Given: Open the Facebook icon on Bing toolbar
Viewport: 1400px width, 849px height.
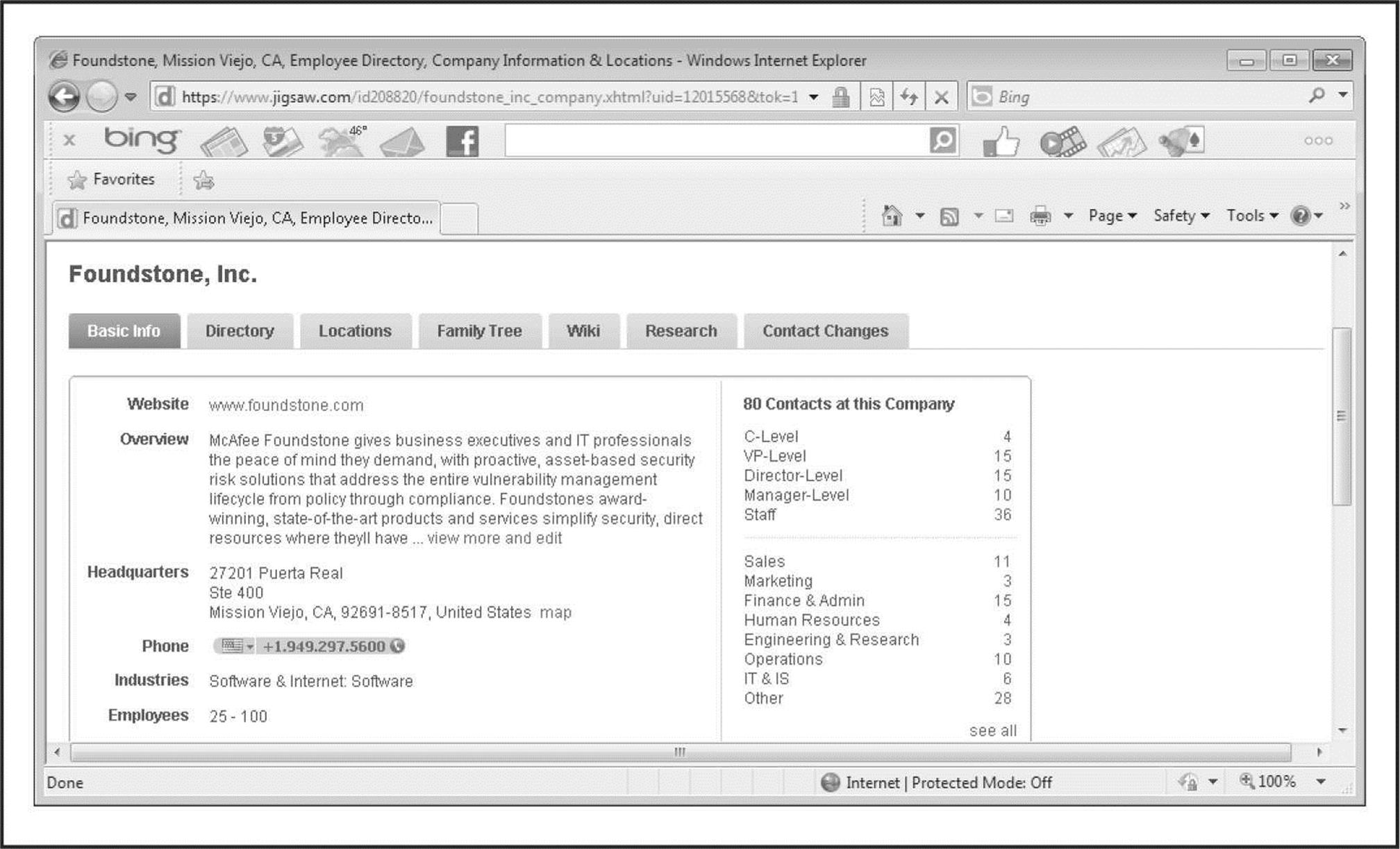Looking at the screenshot, I should (462, 142).
